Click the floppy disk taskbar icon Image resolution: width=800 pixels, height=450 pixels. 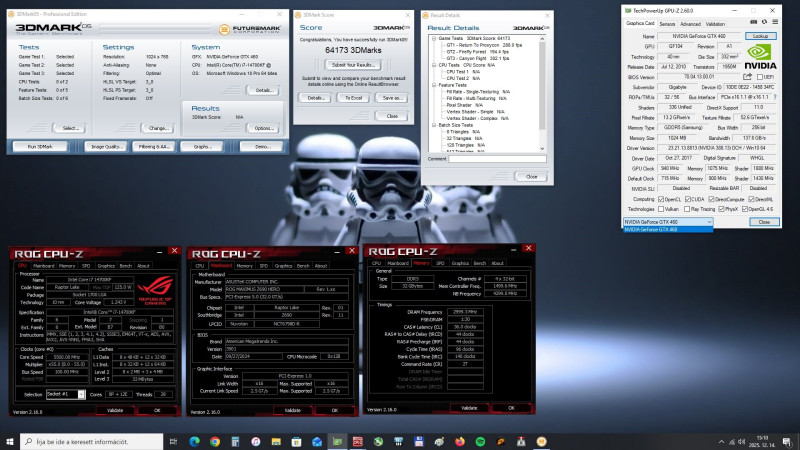pyautogui.click(x=419, y=442)
